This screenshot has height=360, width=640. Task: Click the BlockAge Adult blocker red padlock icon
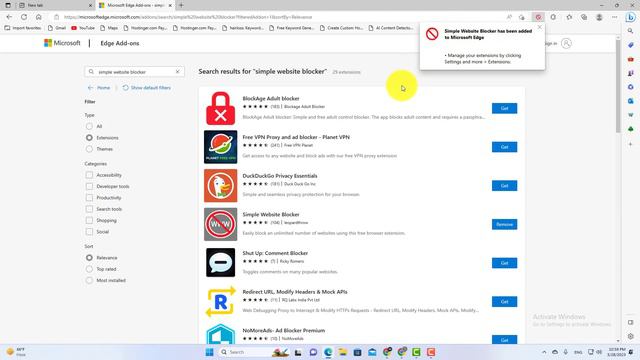pyautogui.click(x=220, y=108)
